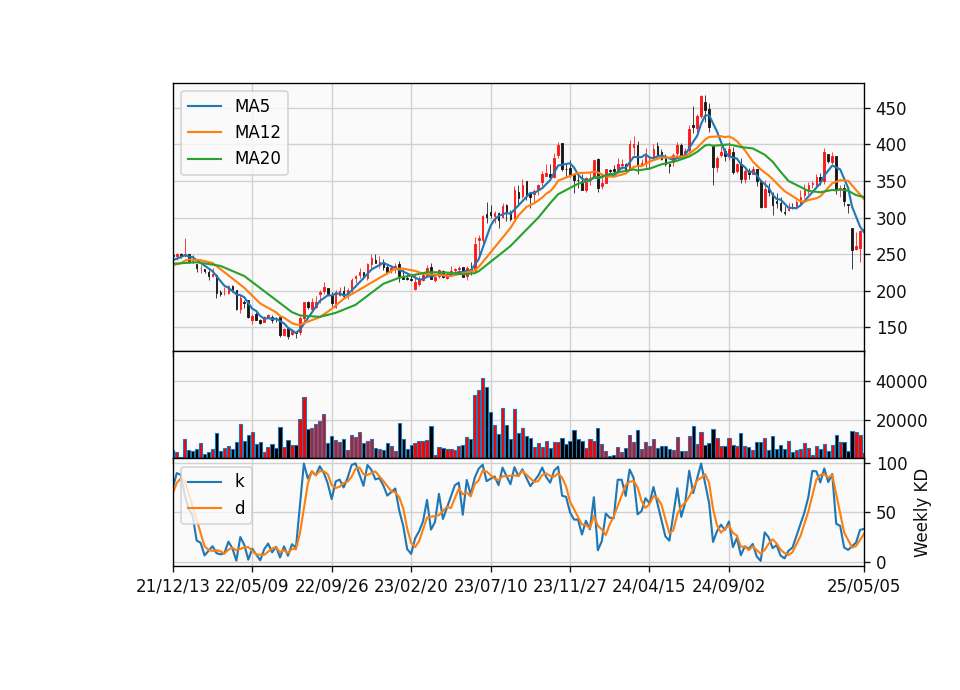Click the 40000 volume axis label
The image size is (960, 690).
coord(901,381)
